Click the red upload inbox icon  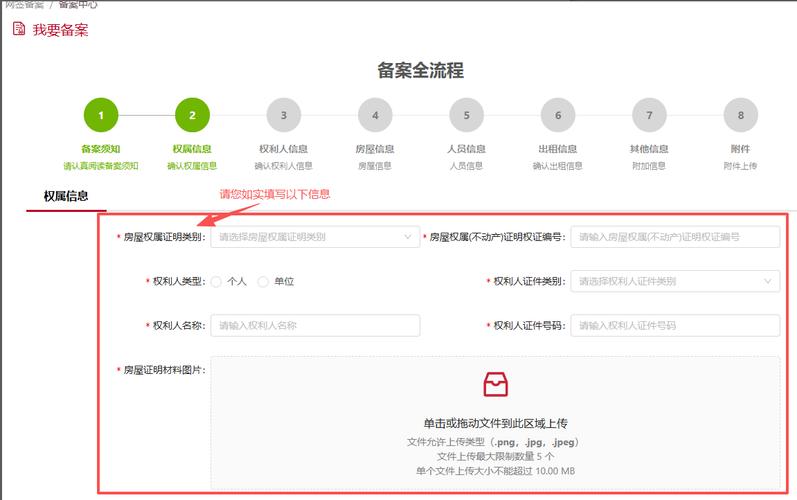[x=495, y=385]
